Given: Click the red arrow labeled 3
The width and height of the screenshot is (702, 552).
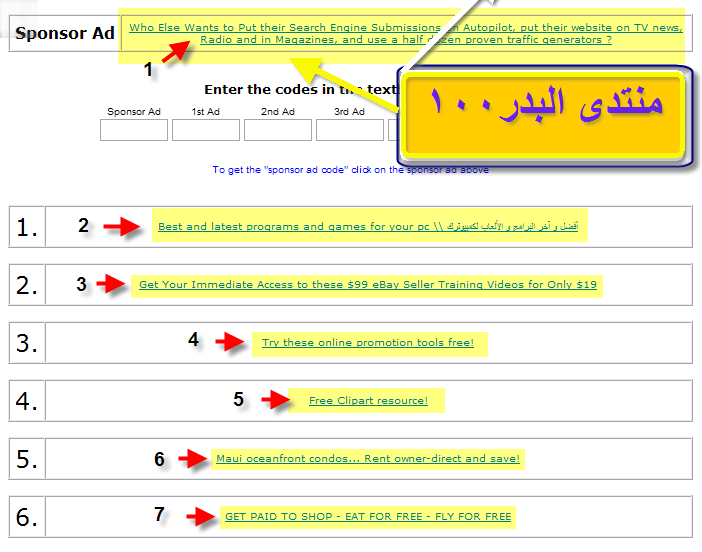Looking at the screenshot, I should (112, 285).
